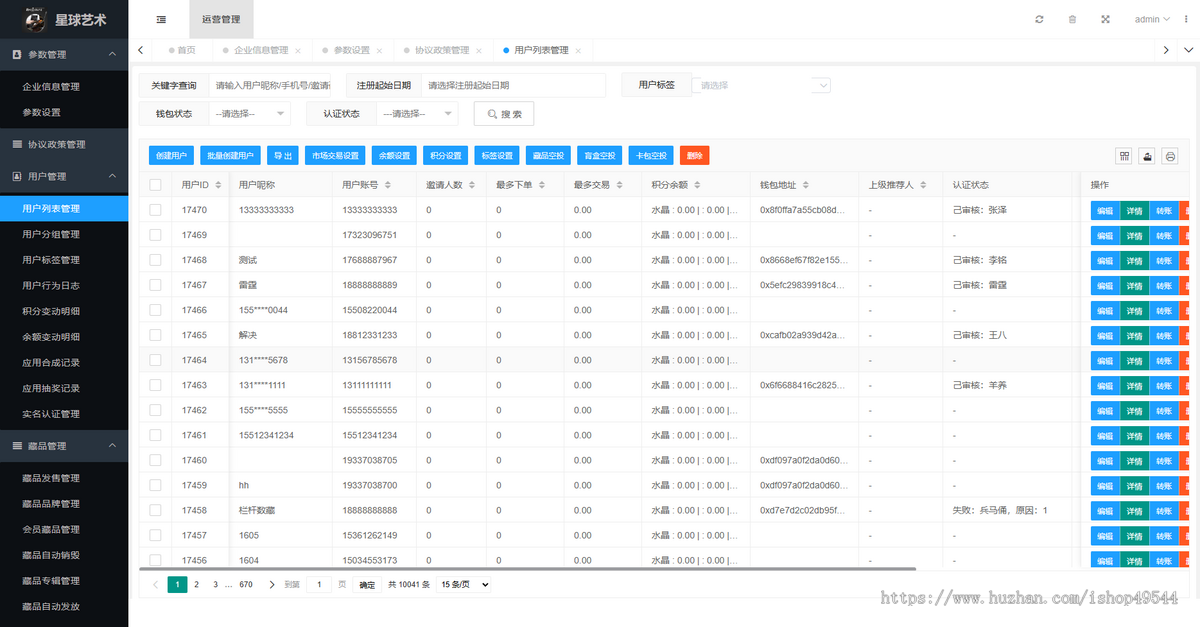Click the print icon above table
Viewport: 1200px width, 627px height.
tap(1170, 156)
